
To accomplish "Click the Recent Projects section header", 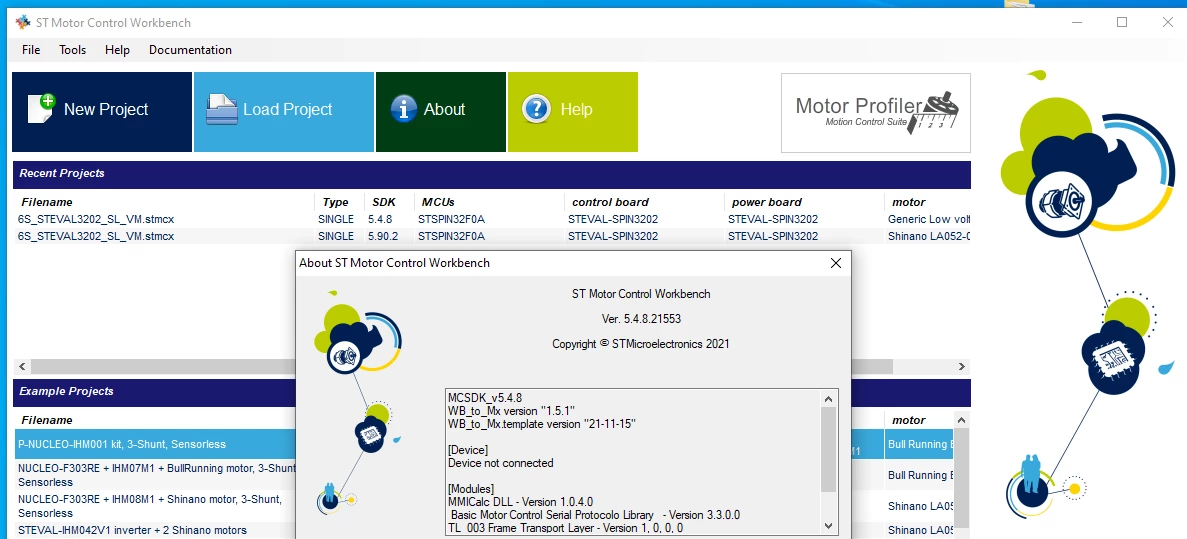I will (492, 173).
